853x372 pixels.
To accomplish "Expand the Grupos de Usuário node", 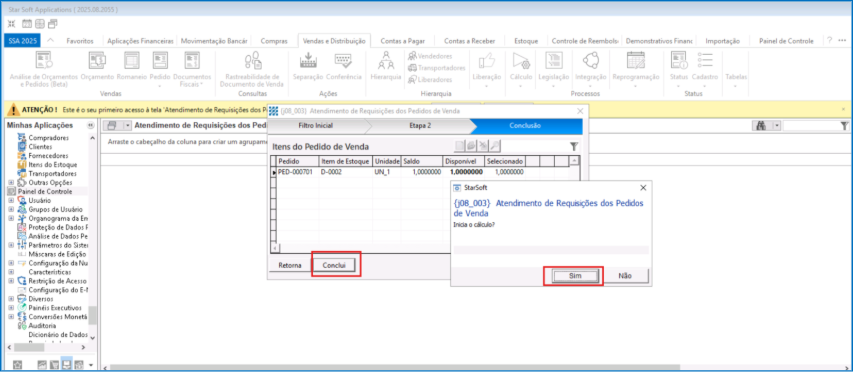I will coord(10,209).
